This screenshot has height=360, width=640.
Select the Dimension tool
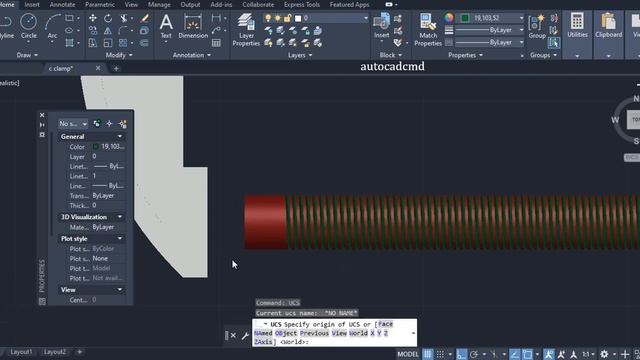[x=193, y=26]
